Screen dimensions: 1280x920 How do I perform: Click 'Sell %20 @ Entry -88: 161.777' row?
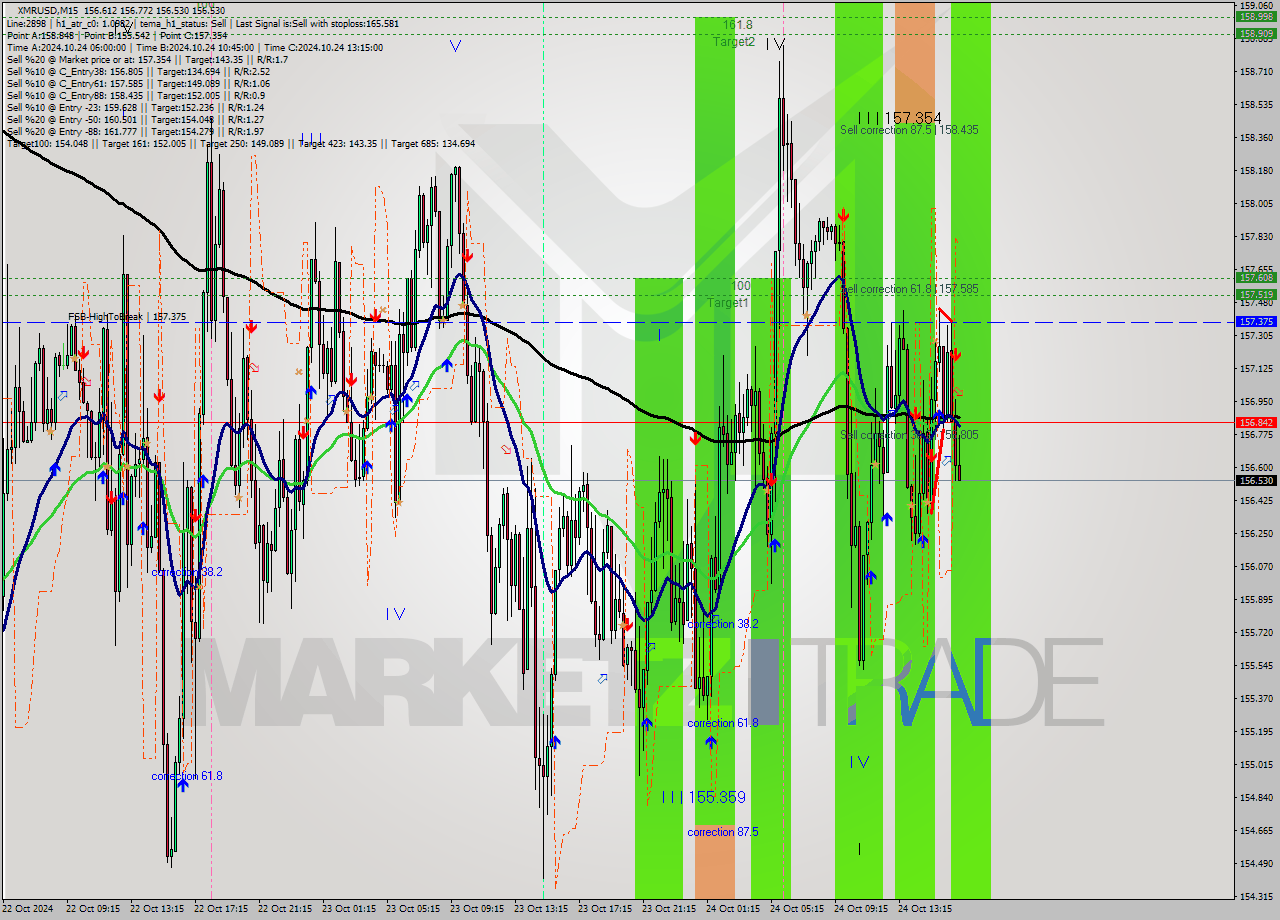[135, 131]
